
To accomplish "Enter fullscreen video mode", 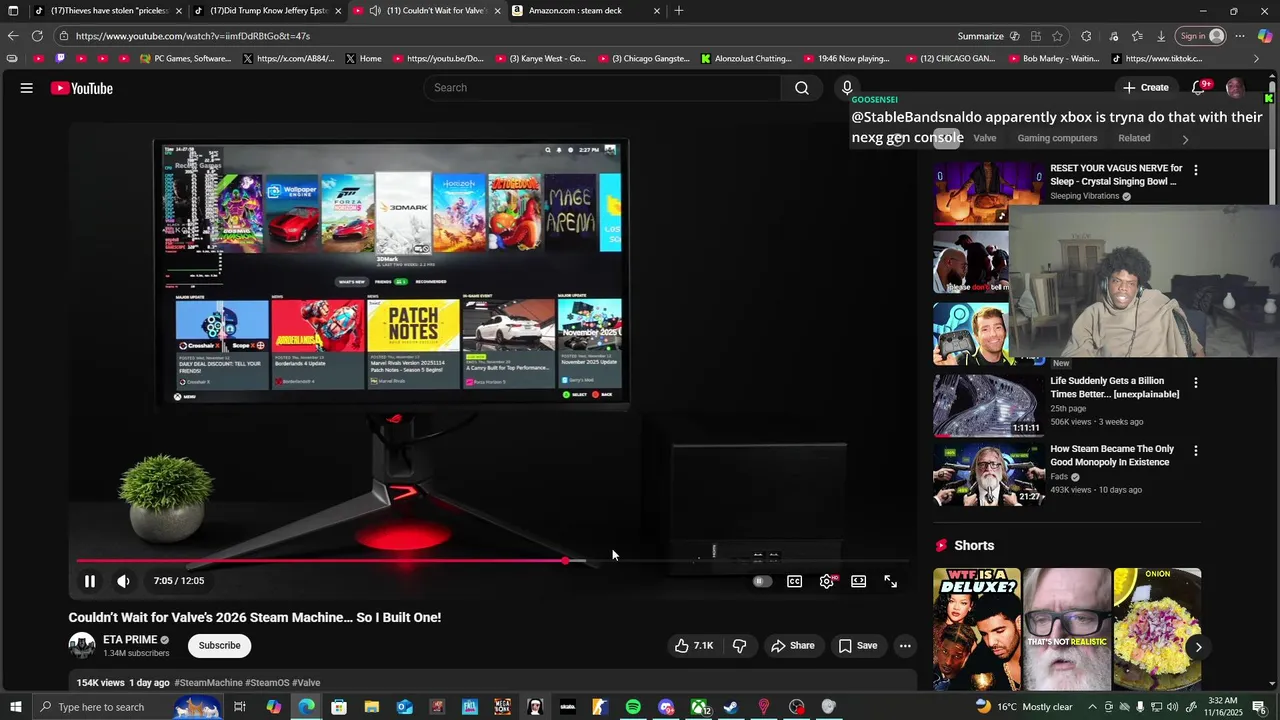I will click(x=890, y=581).
